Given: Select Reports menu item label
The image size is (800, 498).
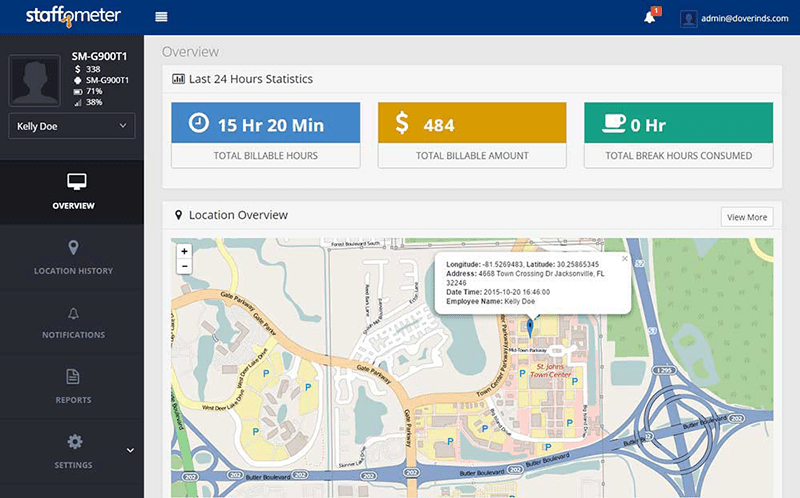Looking at the screenshot, I should tap(73, 400).
